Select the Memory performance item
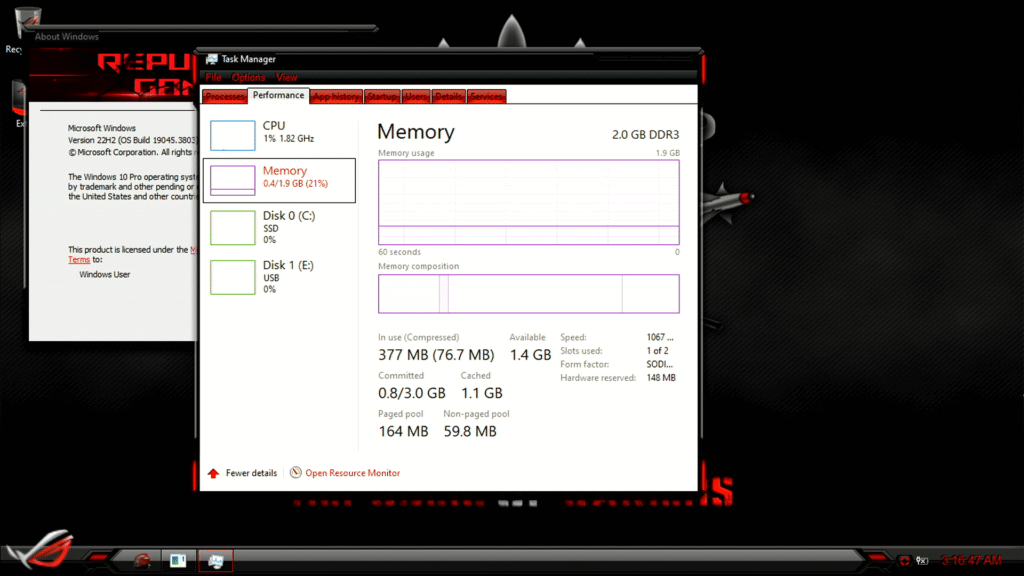This screenshot has height=576, width=1024. click(280, 180)
